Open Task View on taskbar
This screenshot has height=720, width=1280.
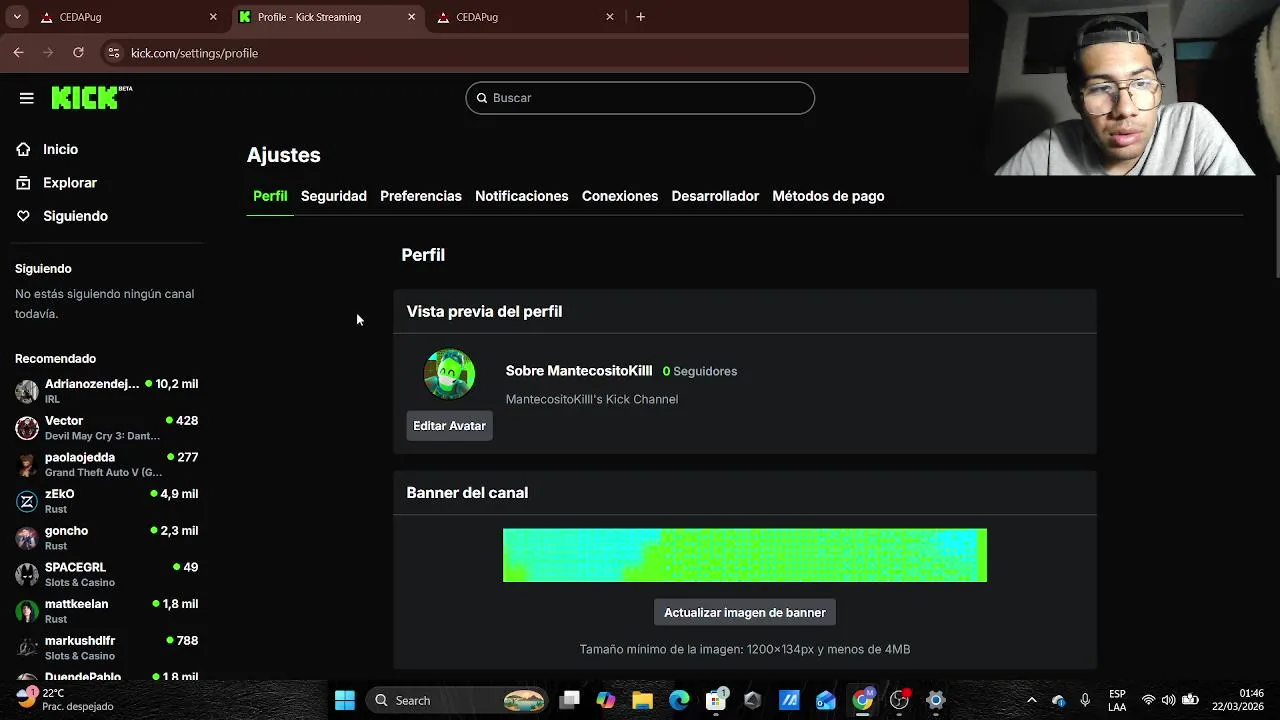tap(569, 700)
